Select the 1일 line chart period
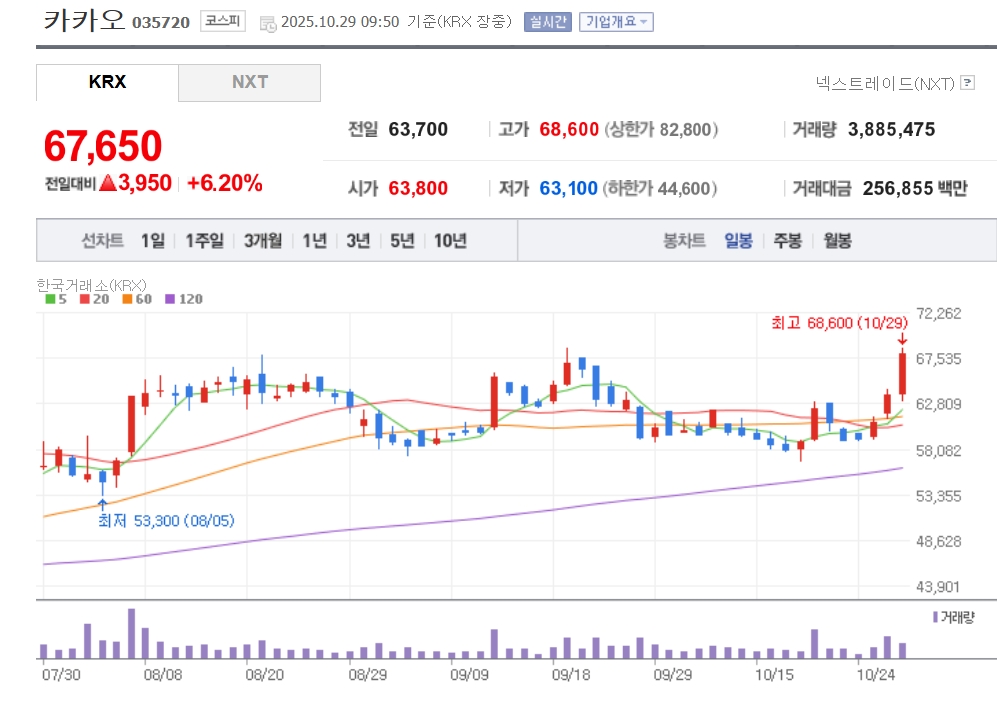The width and height of the screenshot is (997, 704). coord(153,240)
